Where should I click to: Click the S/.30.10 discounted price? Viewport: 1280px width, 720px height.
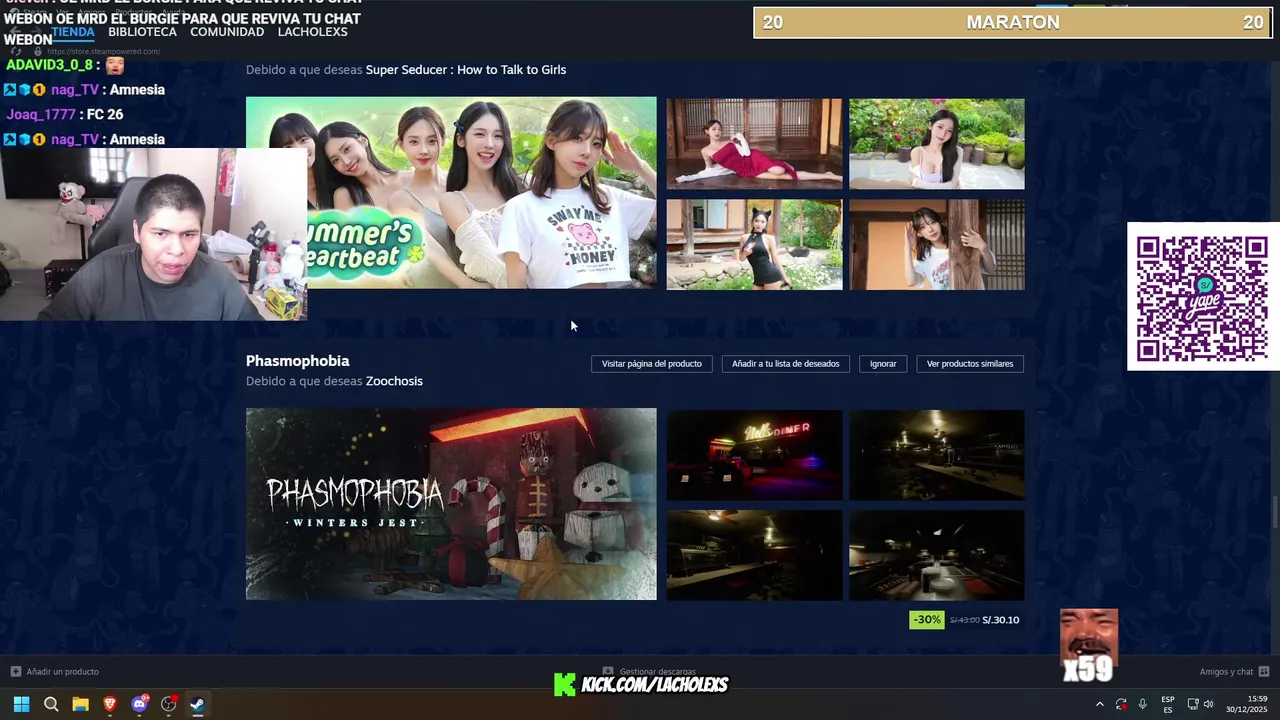point(1001,620)
